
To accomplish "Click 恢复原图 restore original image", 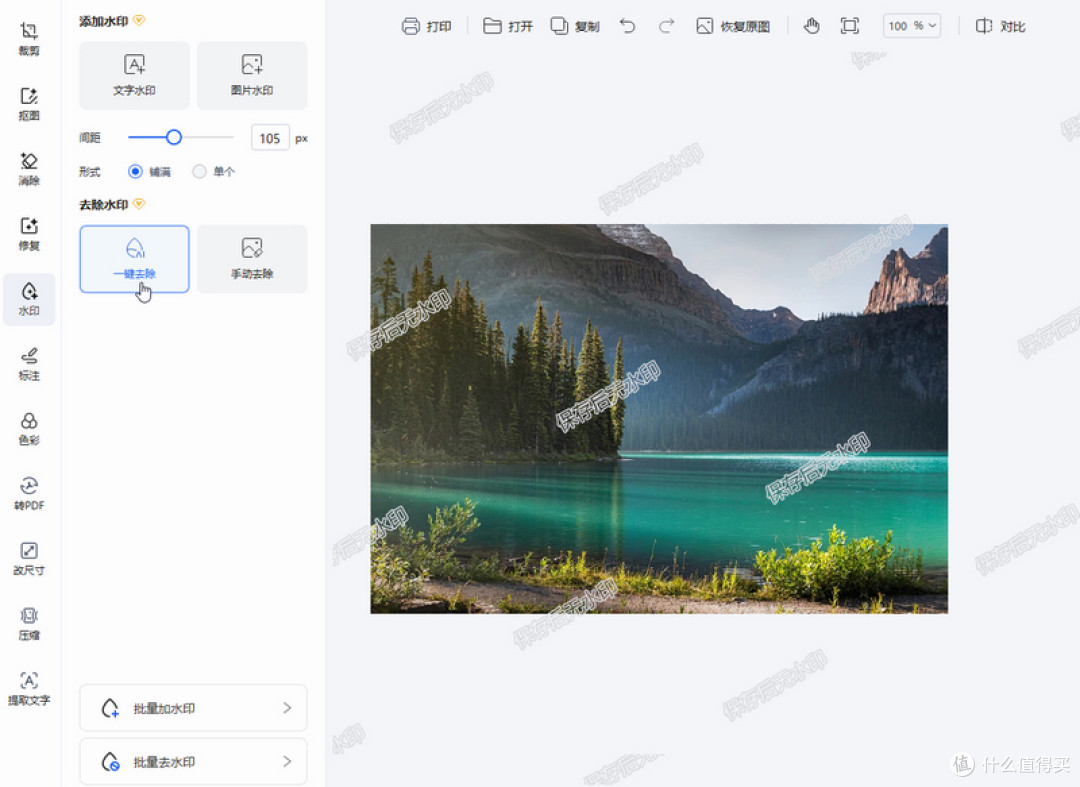I will click(x=733, y=26).
